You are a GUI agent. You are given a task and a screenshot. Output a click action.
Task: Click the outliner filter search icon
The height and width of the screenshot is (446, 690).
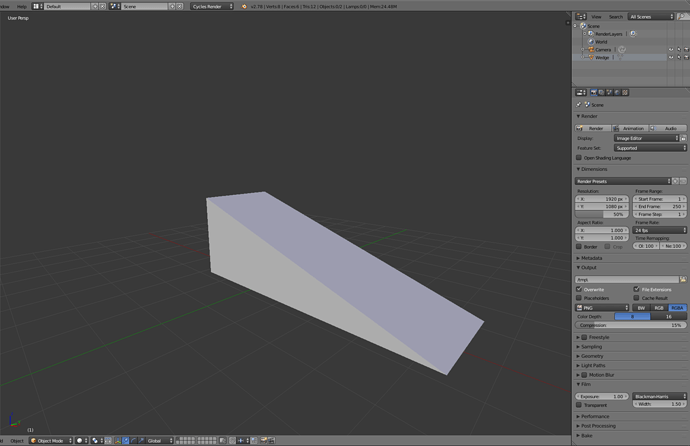coord(682,17)
